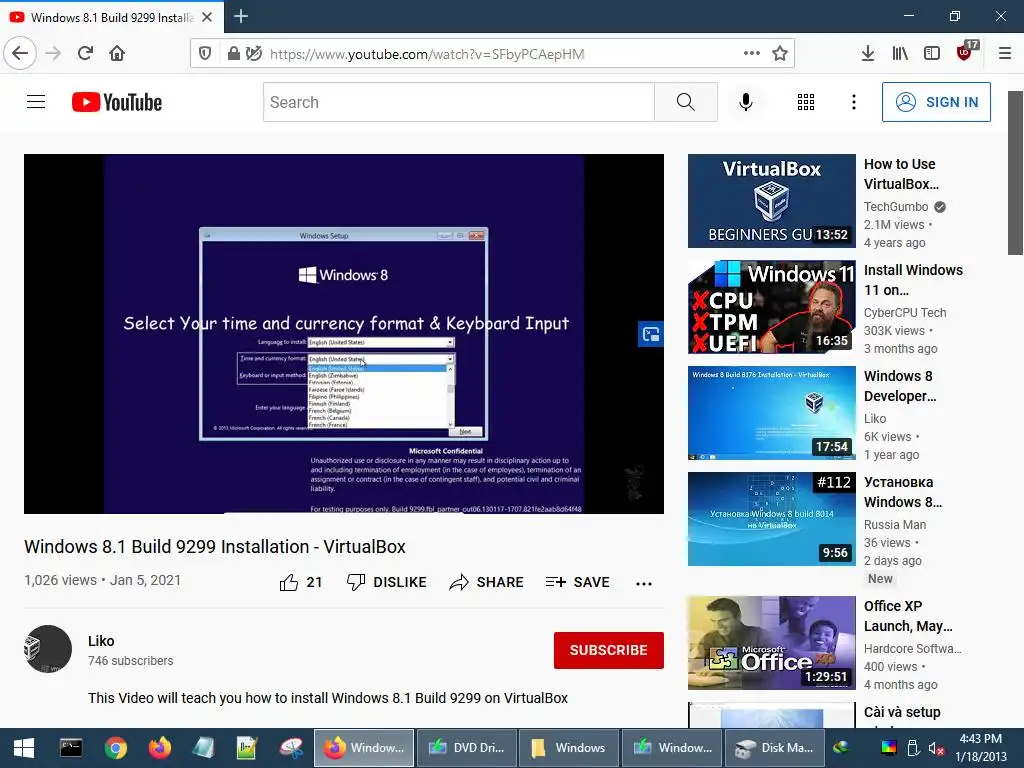
Task: Open YouTube apps grid
Action: (x=806, y=102)
